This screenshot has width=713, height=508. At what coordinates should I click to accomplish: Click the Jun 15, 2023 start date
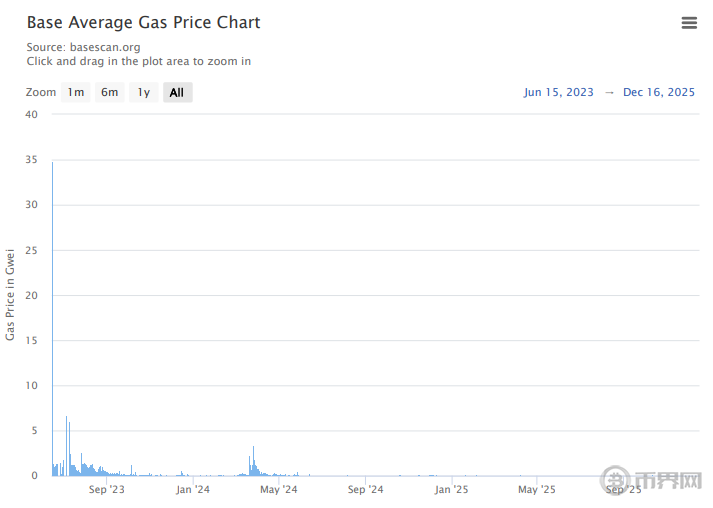[x=558, y=92]
